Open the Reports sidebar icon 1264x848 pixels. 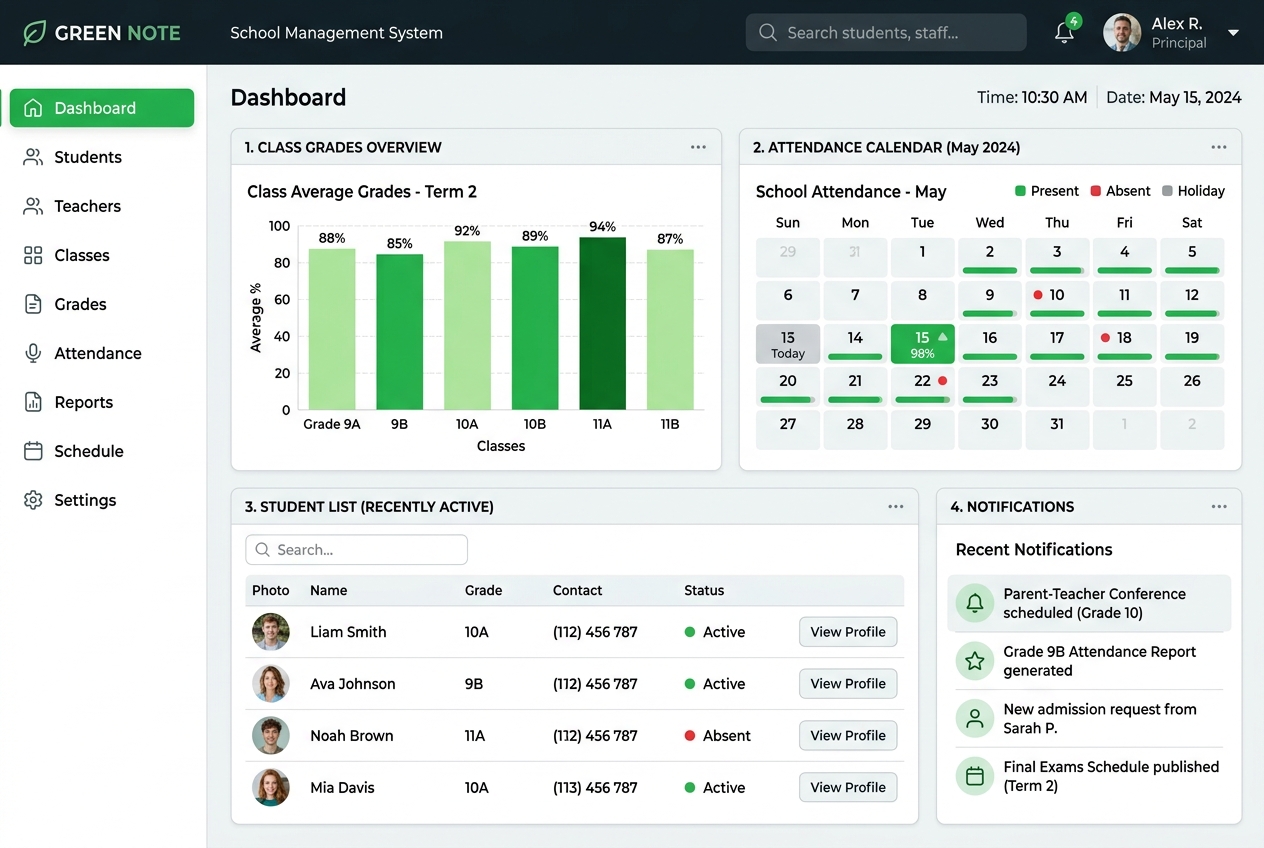33,402
